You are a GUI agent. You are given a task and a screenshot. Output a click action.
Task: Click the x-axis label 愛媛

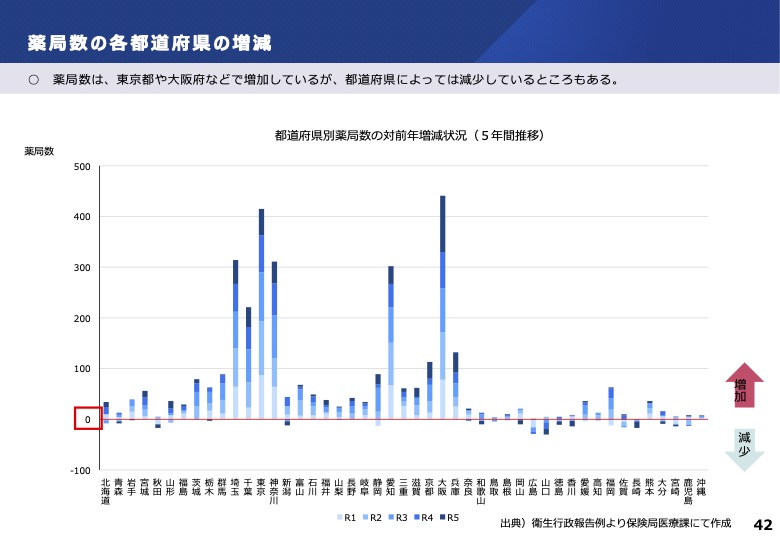[585, 487]
